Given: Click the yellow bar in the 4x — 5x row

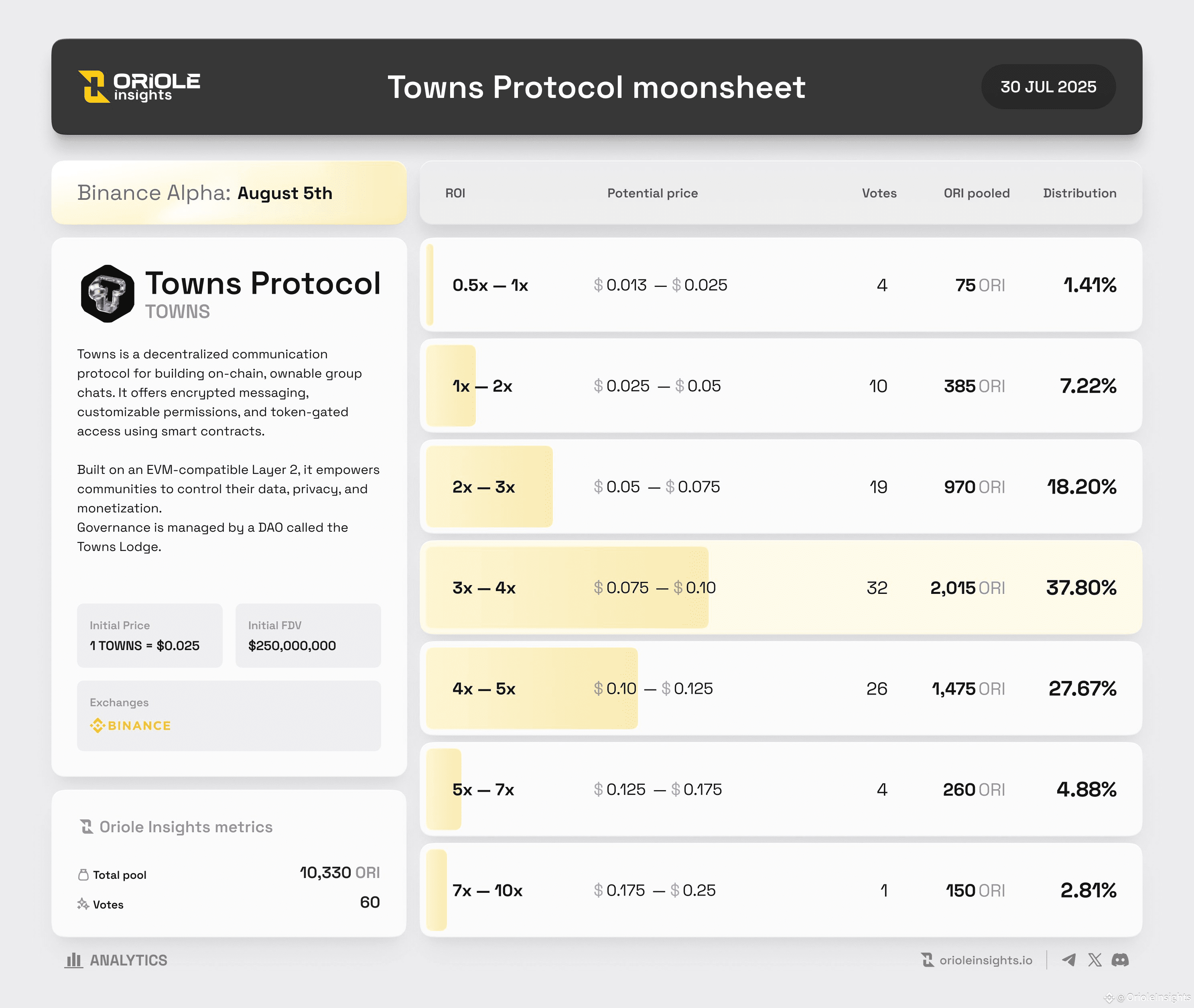Looking at the screenshot, I should 532,688.
